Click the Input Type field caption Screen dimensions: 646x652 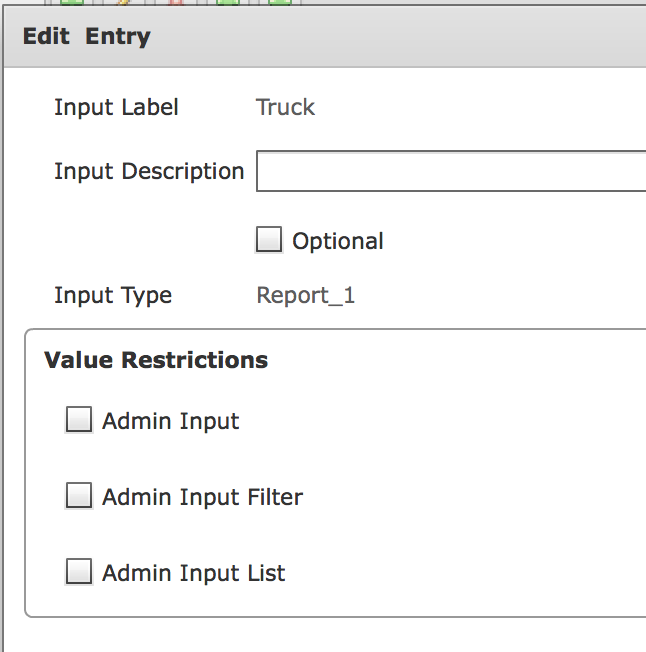coord(113,296)
